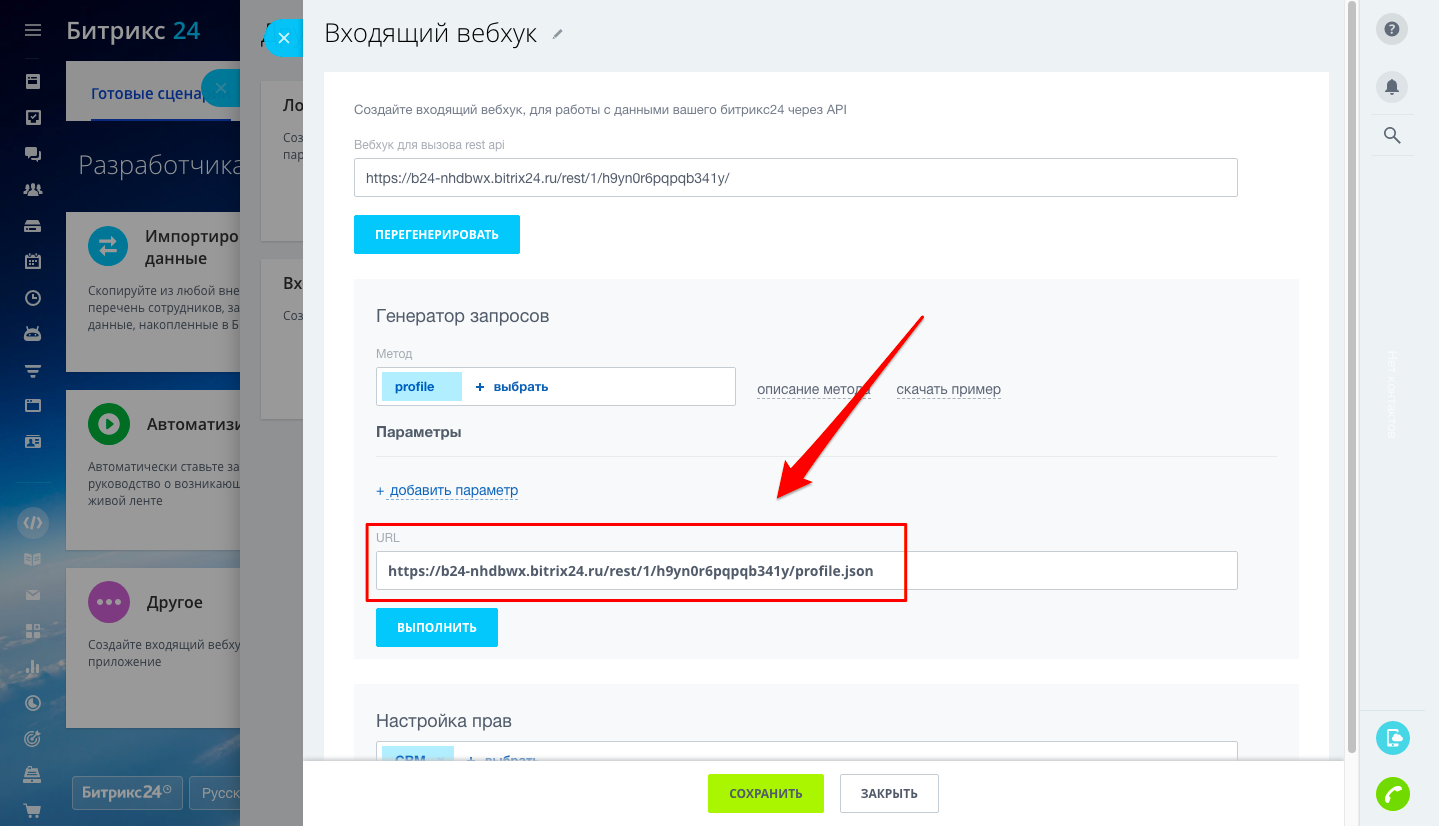Viewport: 1439px width, 826px height.
Task: Open the pie chart icon in sidebar
Action: [33, 703]
